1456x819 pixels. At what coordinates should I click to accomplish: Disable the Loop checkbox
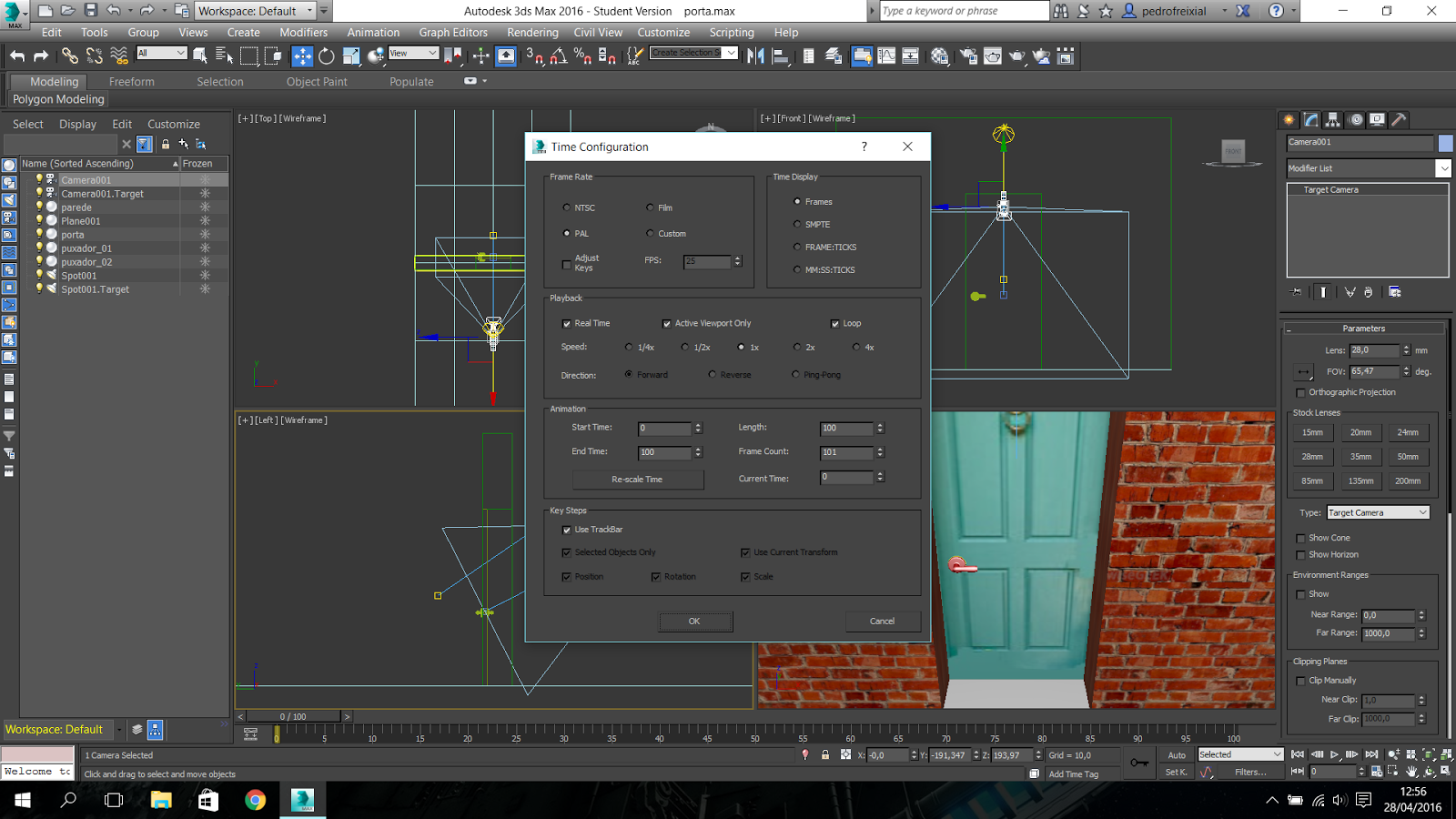click(835, 324)
